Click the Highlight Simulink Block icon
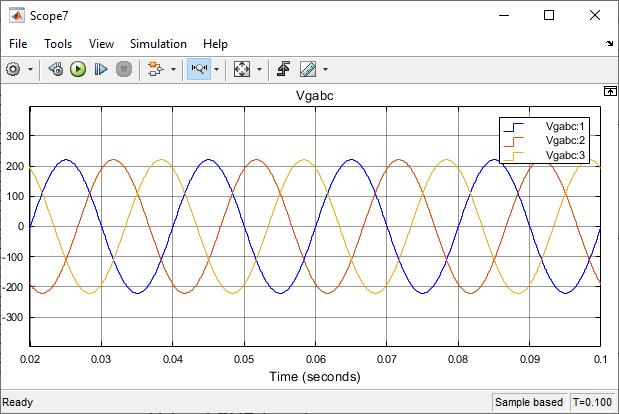 pos(155,69)
